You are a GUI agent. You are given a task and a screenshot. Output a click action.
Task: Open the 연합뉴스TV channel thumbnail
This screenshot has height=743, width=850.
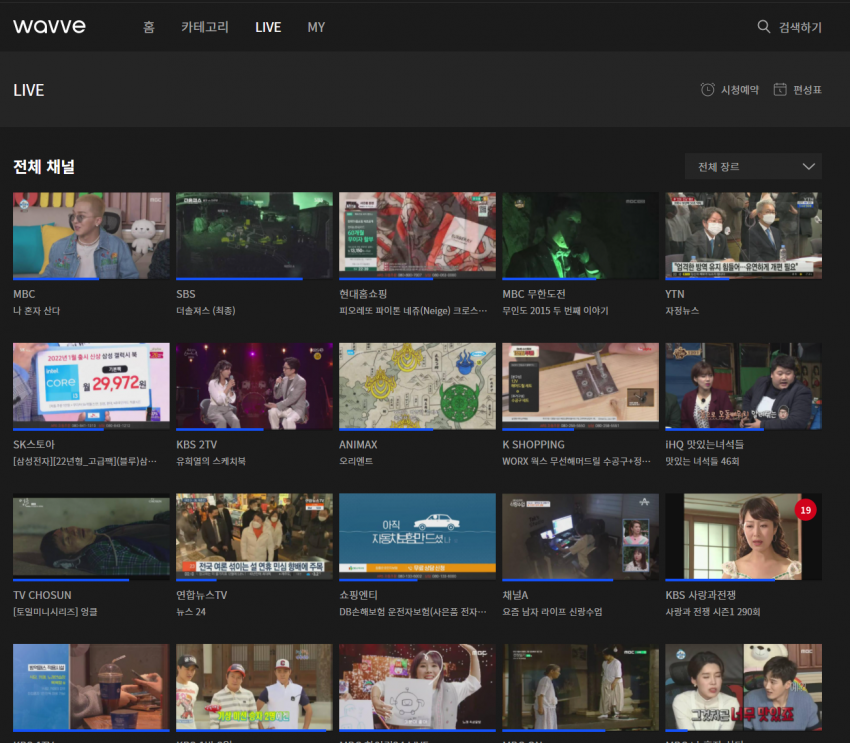pyautogui.click(x=254, y=537)
